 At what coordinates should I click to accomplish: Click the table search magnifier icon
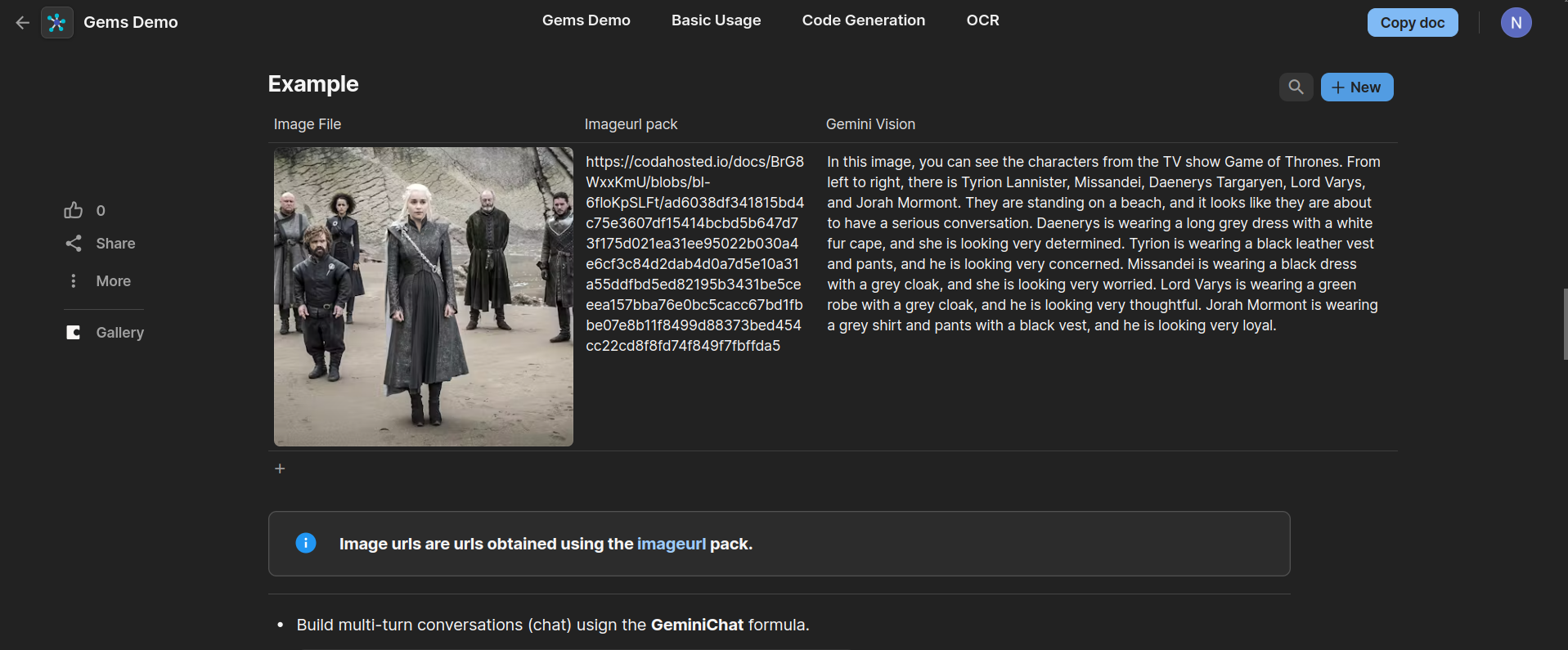click(x=1296, y=87)
